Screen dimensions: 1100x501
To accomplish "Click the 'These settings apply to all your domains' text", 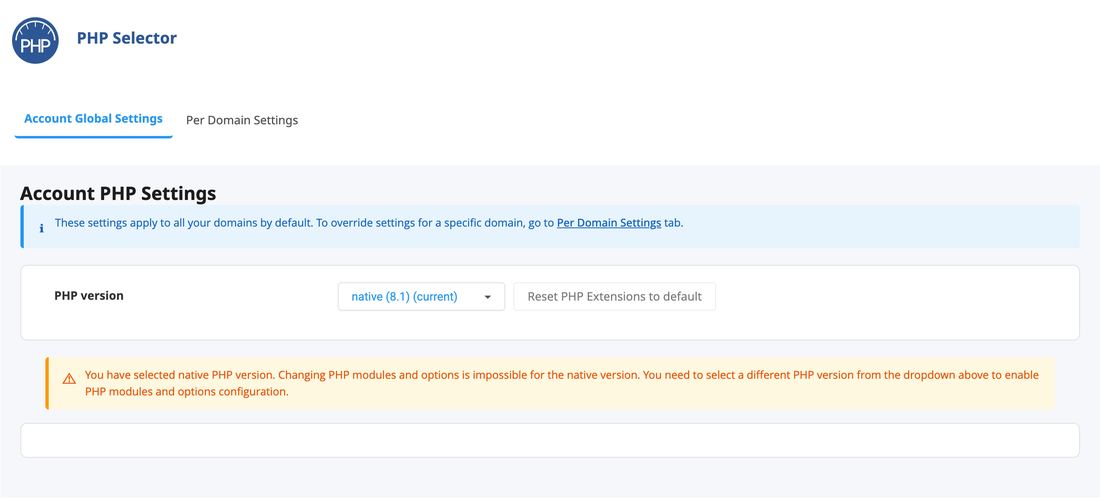I will point(369,223).
